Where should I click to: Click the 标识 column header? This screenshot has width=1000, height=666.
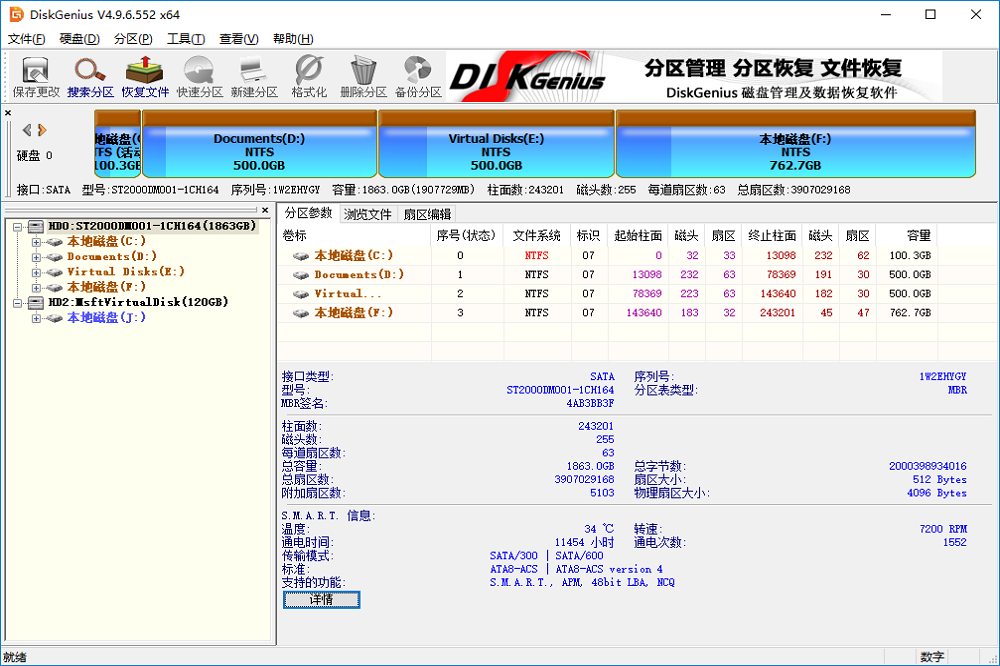[x=588, y=235]
